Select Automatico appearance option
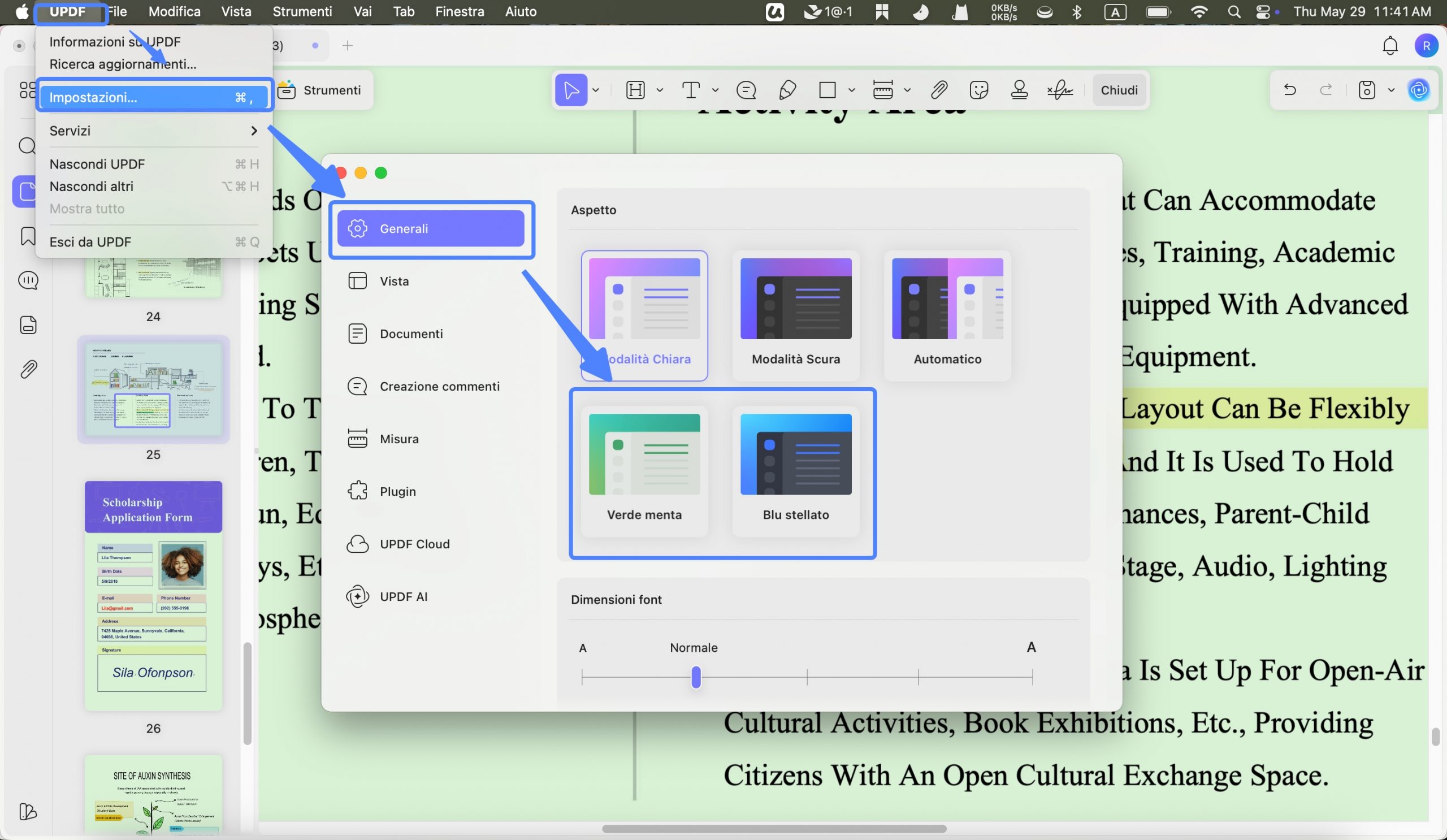 947,316
